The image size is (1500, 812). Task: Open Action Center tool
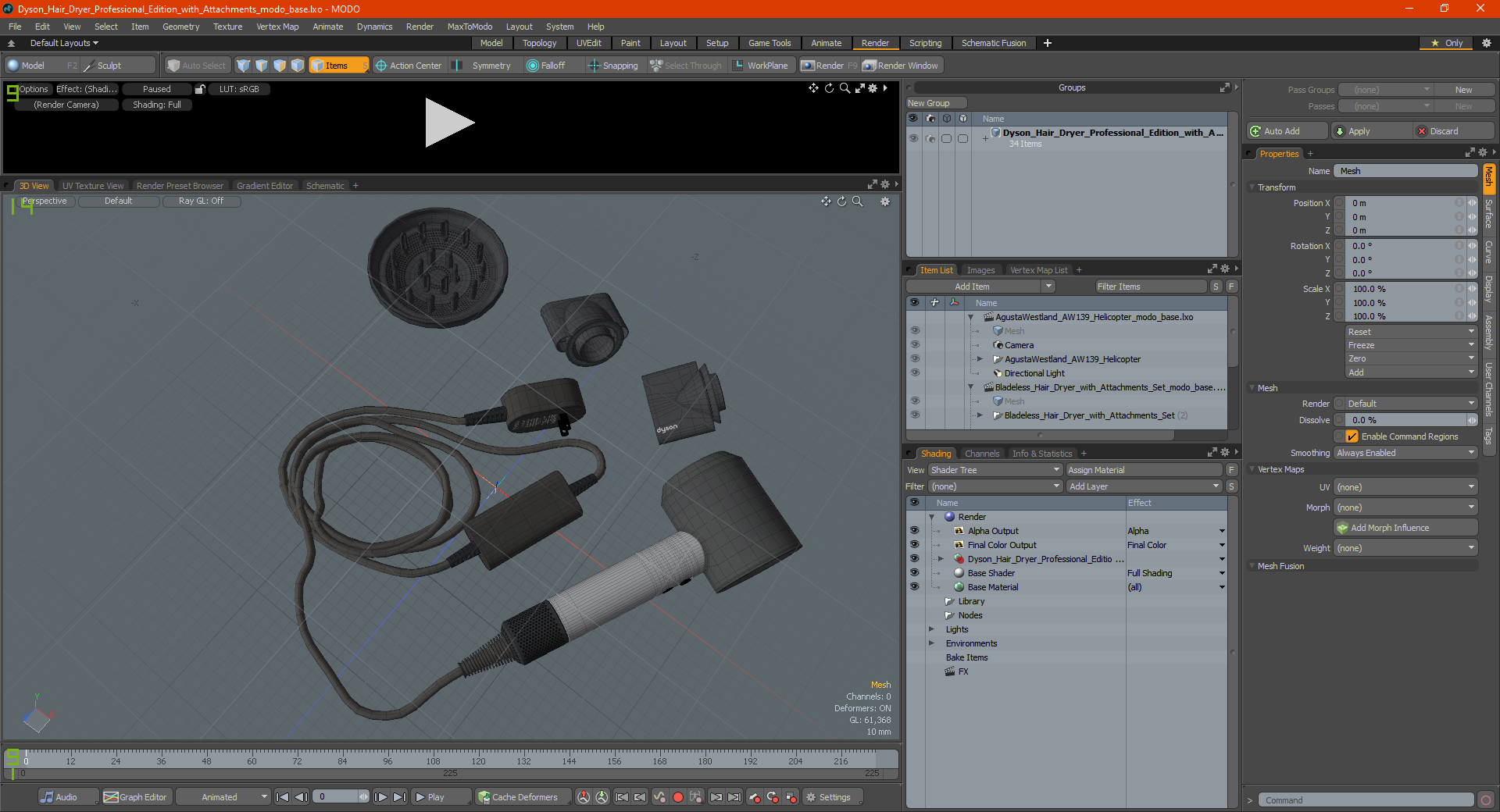coord(409,66)
